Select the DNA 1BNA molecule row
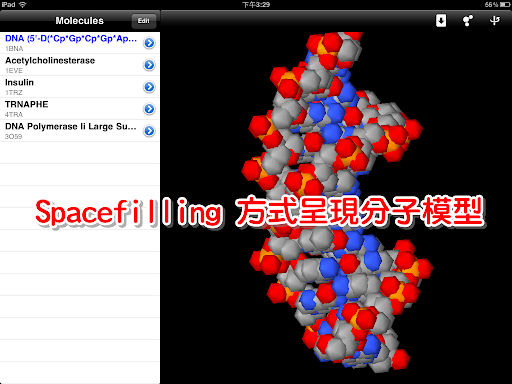Screen dimensions: 512x384 click(x=80, y=43)
